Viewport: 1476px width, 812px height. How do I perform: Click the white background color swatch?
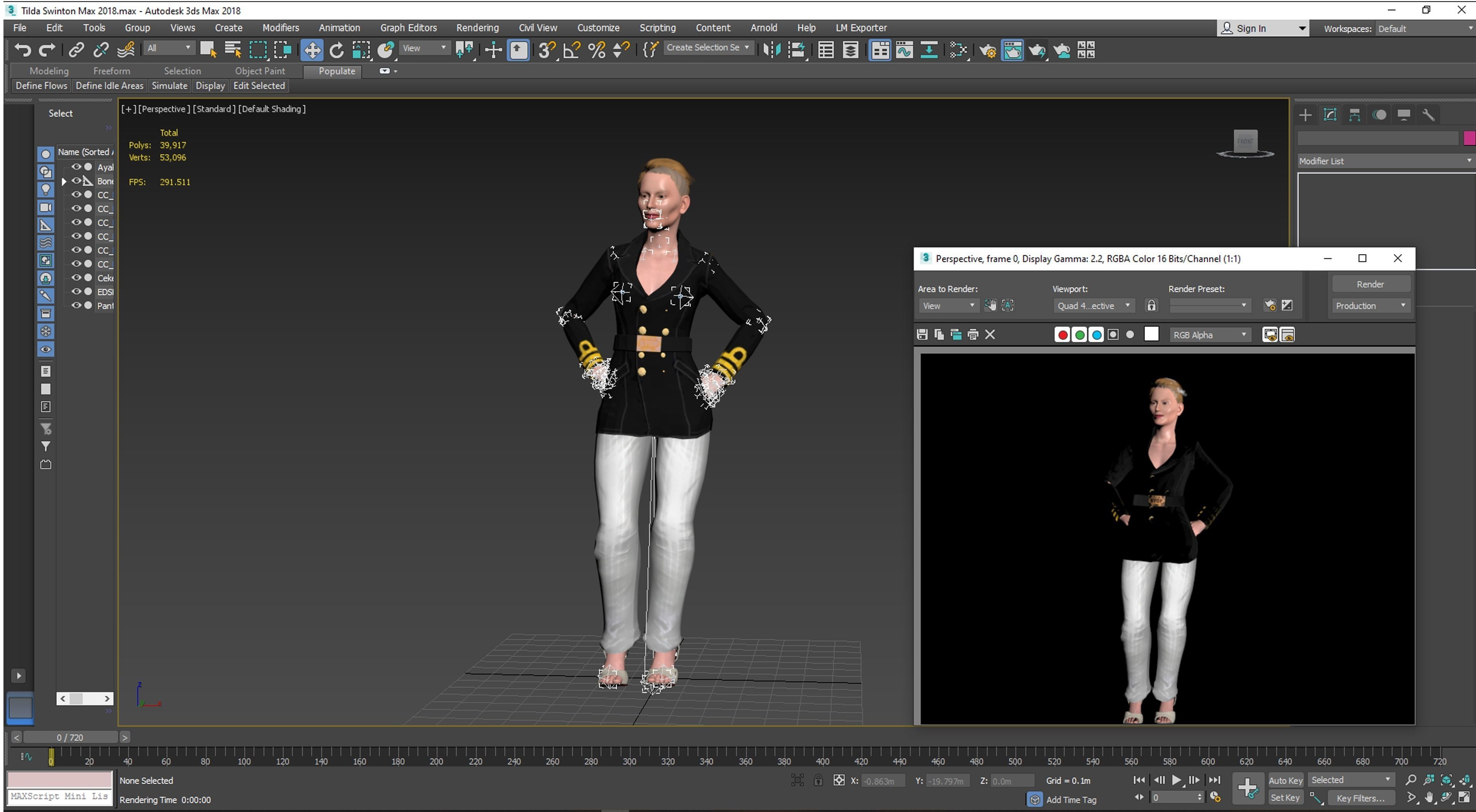[x=1151, y=334]
